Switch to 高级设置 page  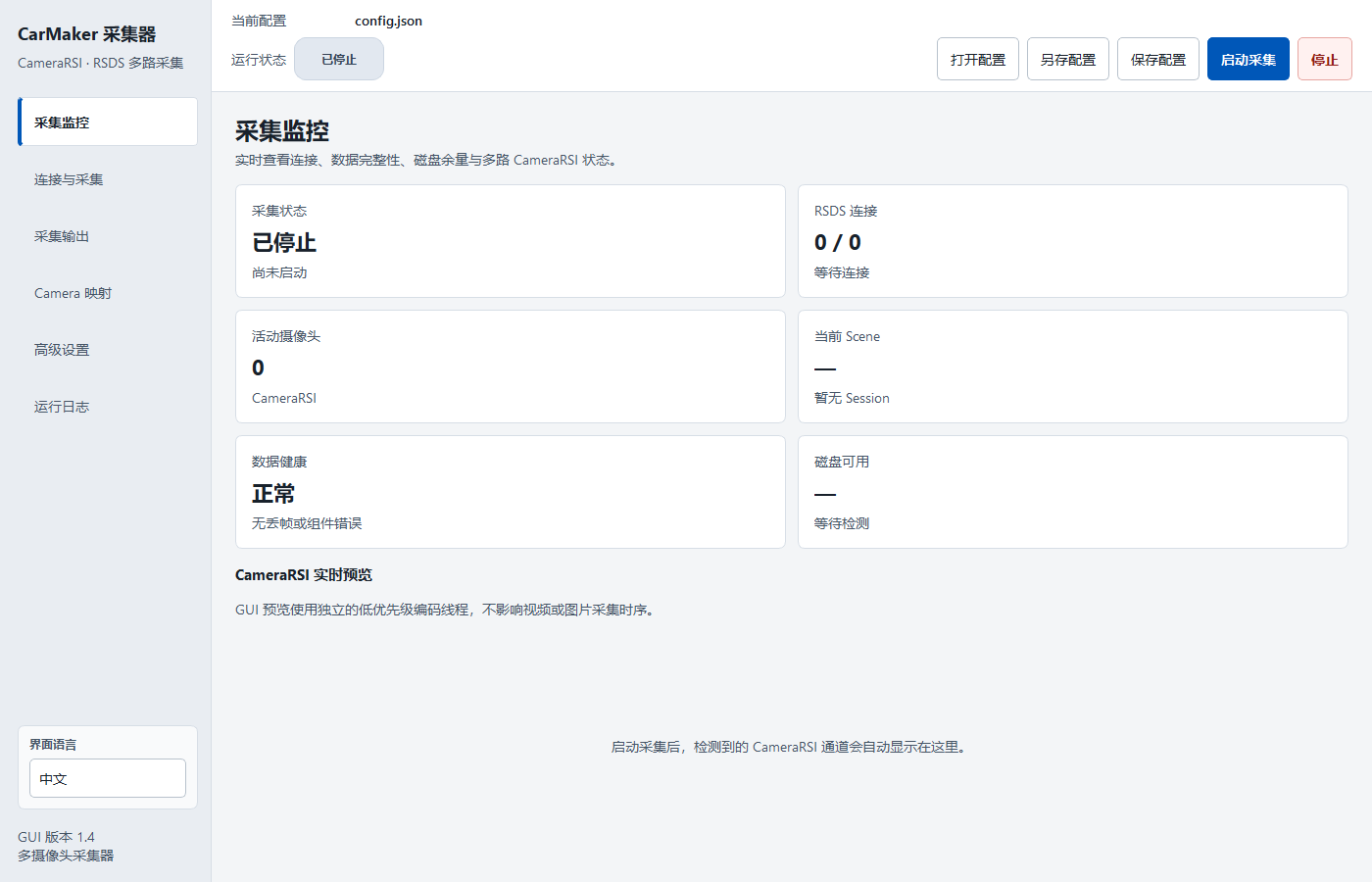point(108,349)
